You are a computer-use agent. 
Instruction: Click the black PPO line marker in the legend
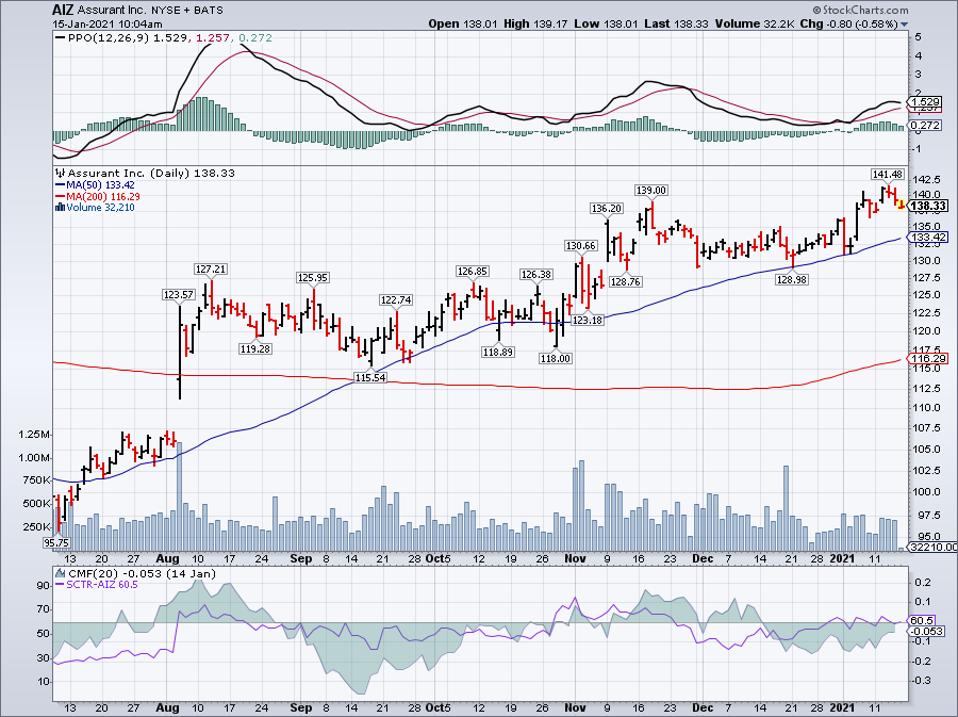(60, 38)
